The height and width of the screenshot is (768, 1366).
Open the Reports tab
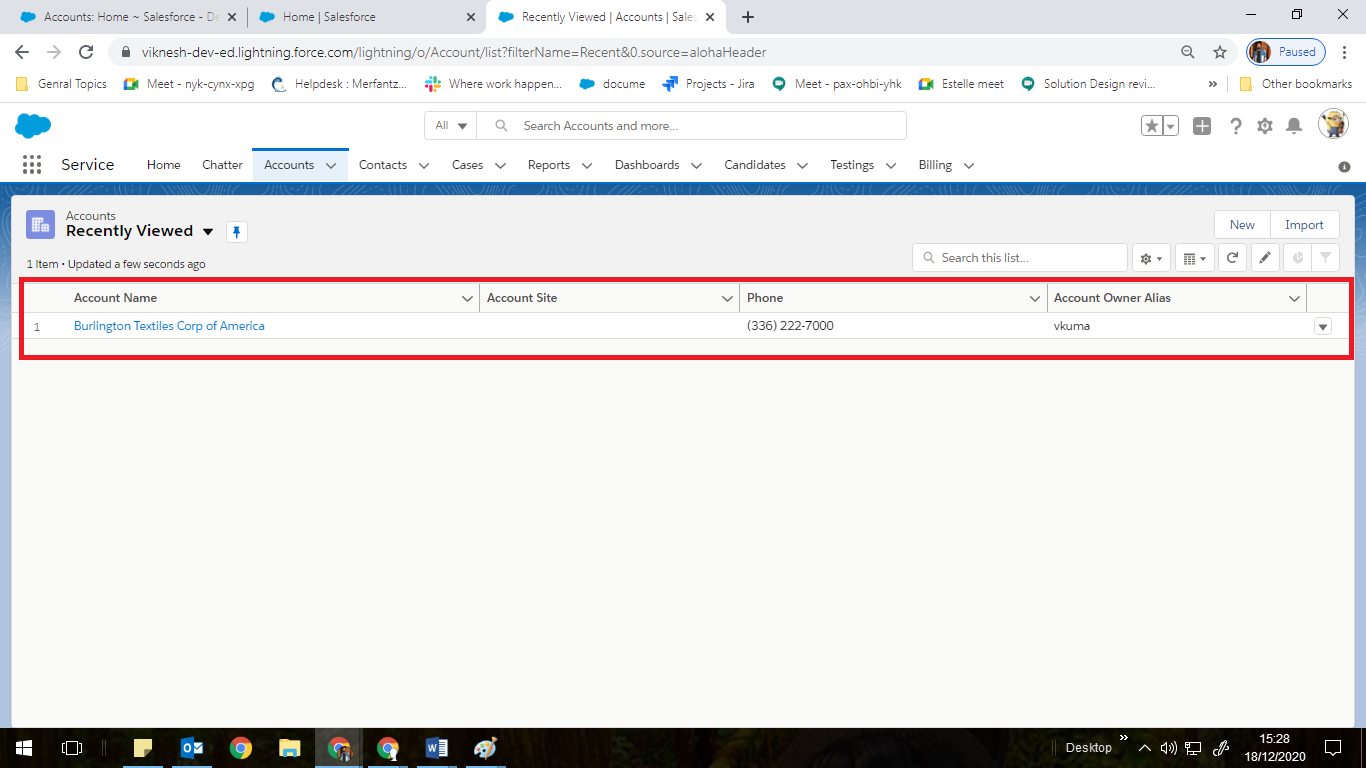pos(549,165)
